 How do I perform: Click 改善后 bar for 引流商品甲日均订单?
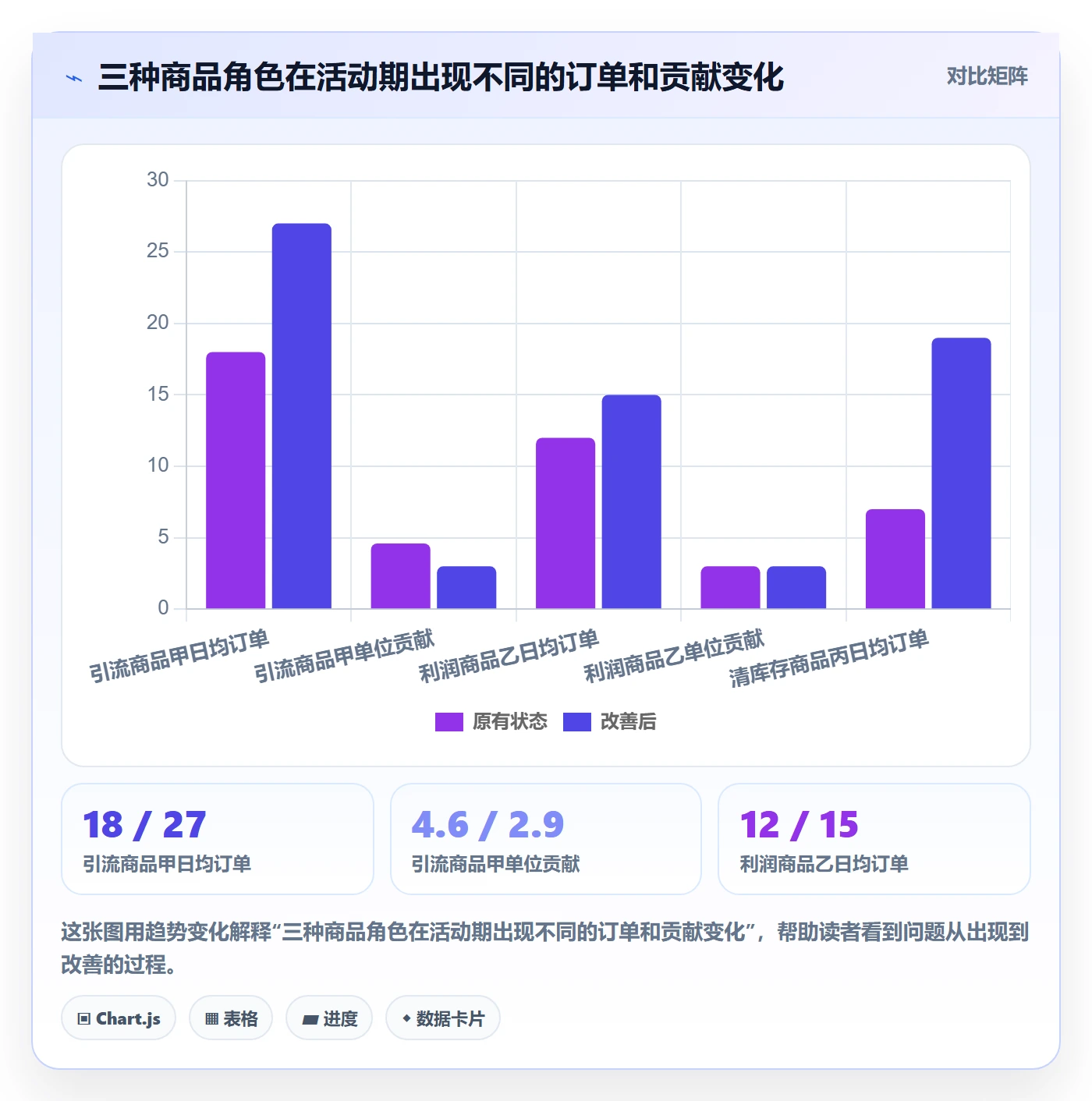point(302,416)
